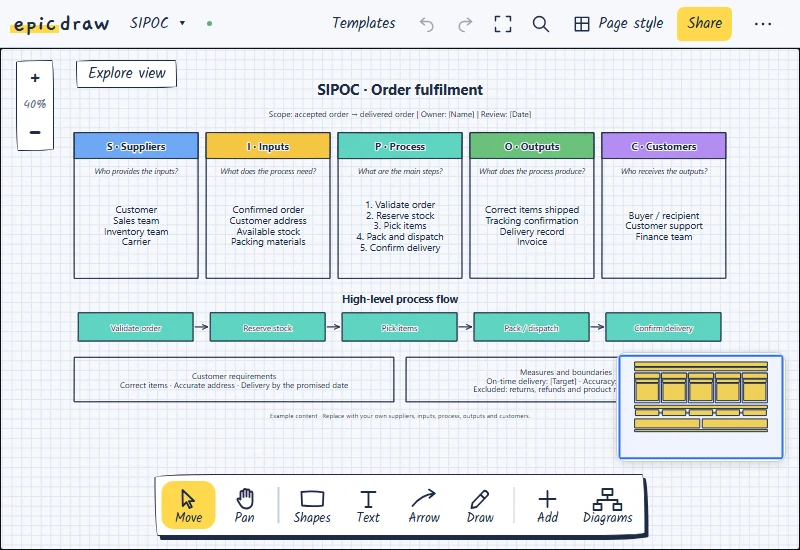Undo the last action
Image resolution: width=800 pixels, height=550 pixels.
[427, 24]
